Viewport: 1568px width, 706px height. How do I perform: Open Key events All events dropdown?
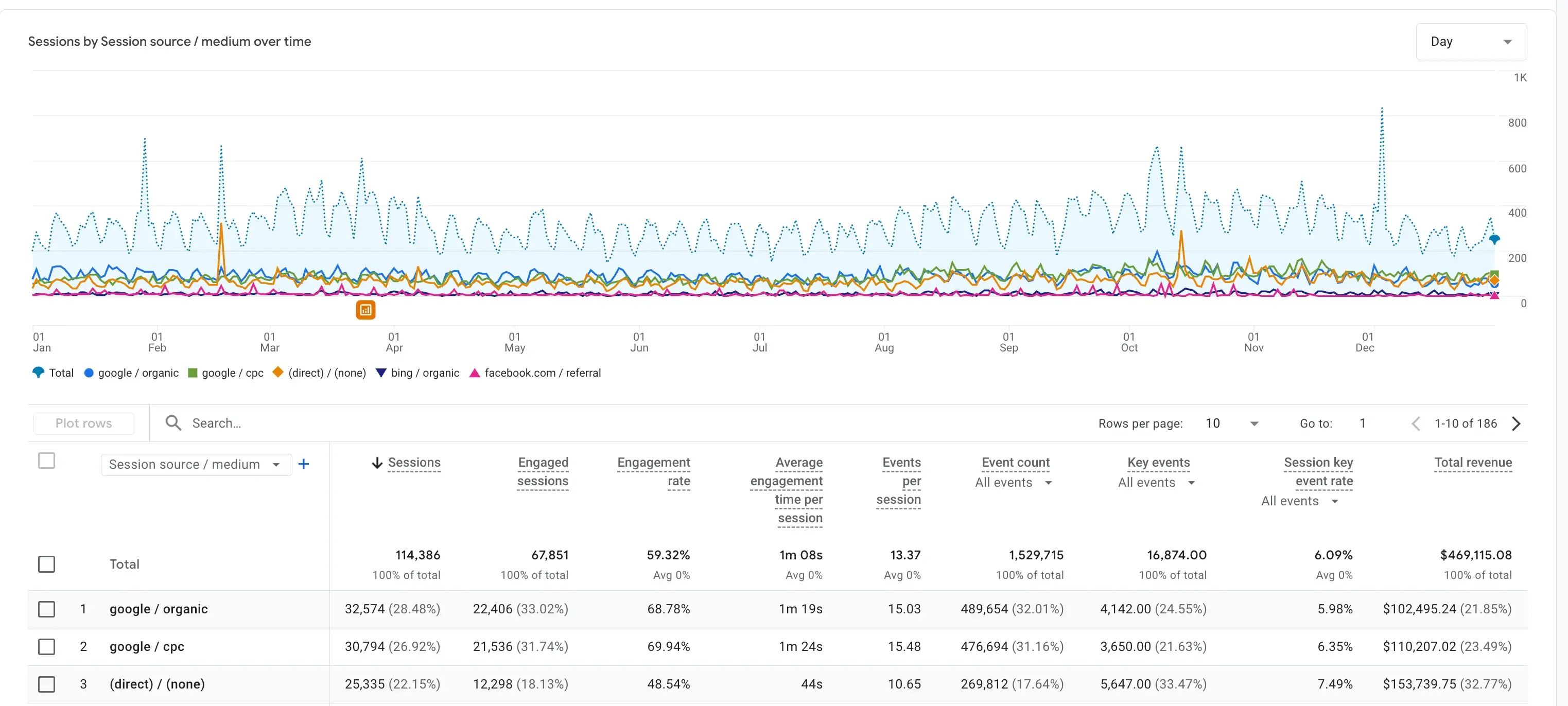click(1156, 483)
